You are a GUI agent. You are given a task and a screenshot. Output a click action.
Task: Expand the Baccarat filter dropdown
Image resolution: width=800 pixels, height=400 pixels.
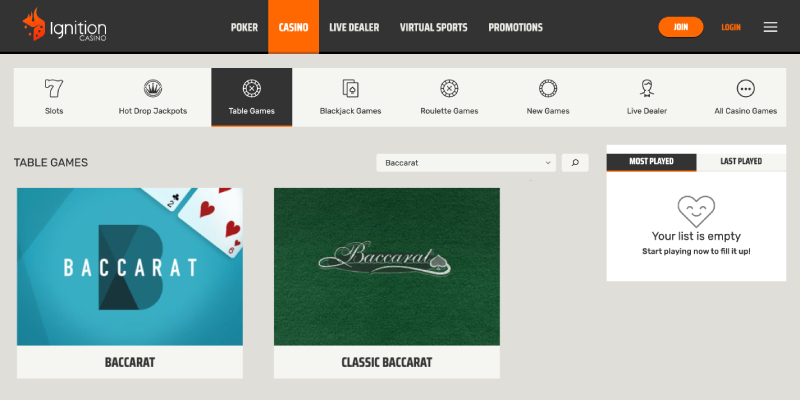pos(466,163)
